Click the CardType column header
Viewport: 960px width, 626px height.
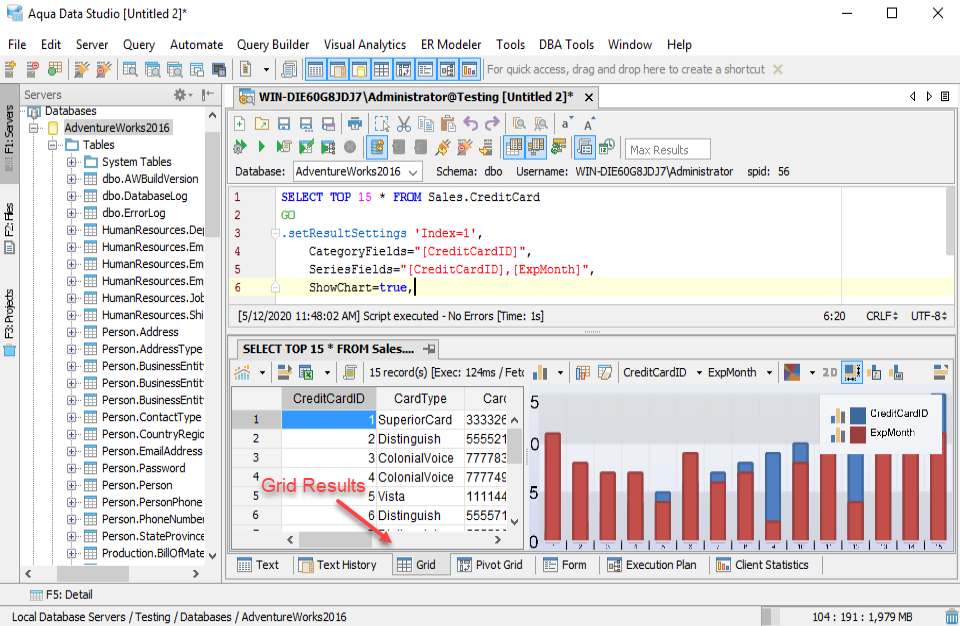click(420, 399)
